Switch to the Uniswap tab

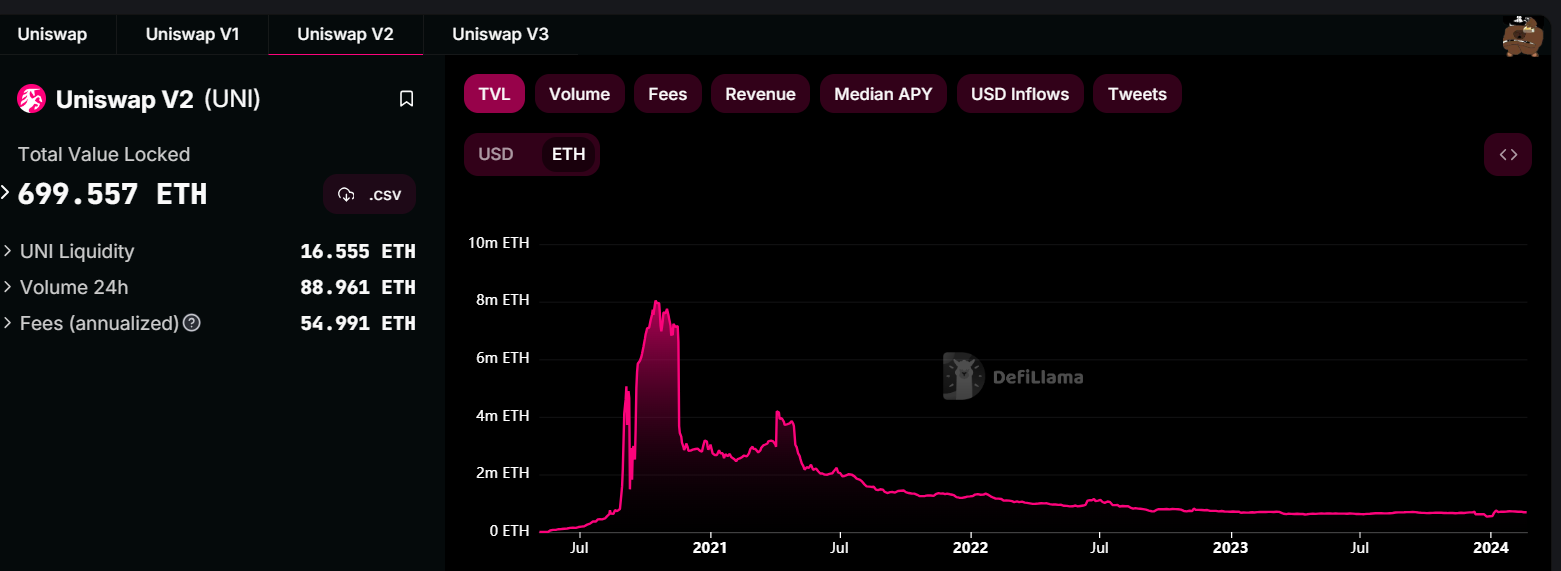pos(52,34)
